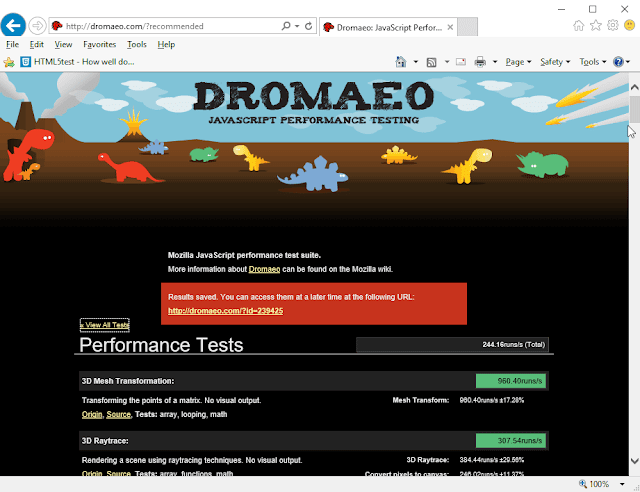Open the address bar autocomplete dropdown arrow
Screen dimensions: 640x492
[297, 26]
